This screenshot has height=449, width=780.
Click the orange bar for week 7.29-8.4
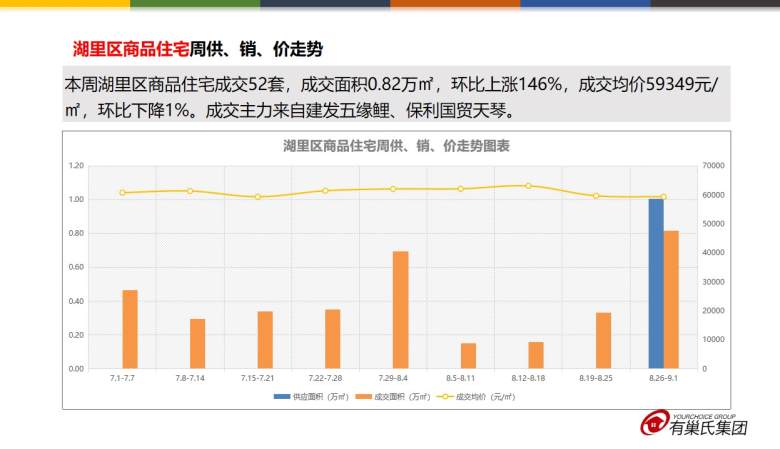[x=400, y=310]
